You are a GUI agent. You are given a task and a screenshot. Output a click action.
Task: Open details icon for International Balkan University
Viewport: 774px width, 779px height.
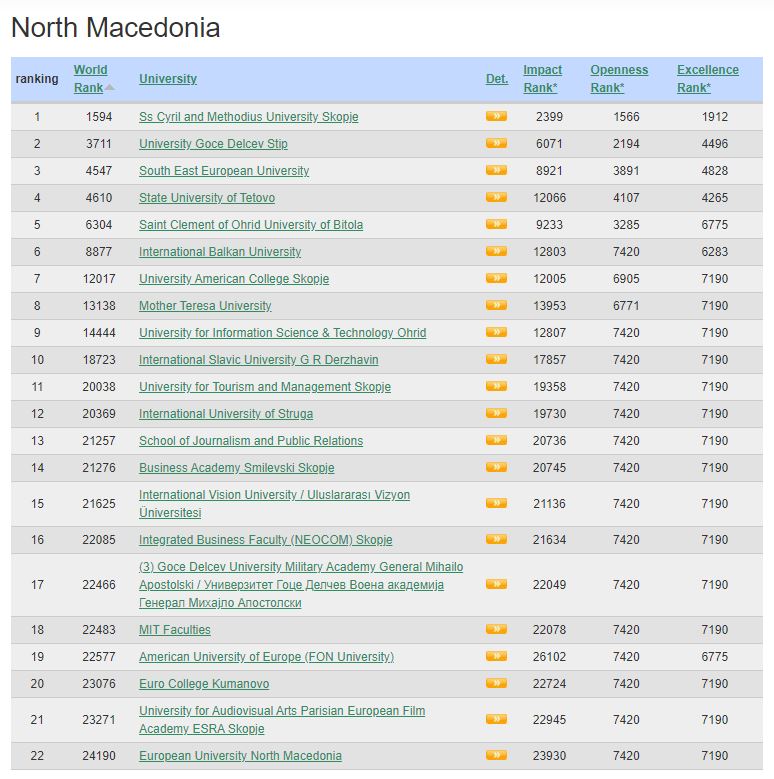point(496,252)
